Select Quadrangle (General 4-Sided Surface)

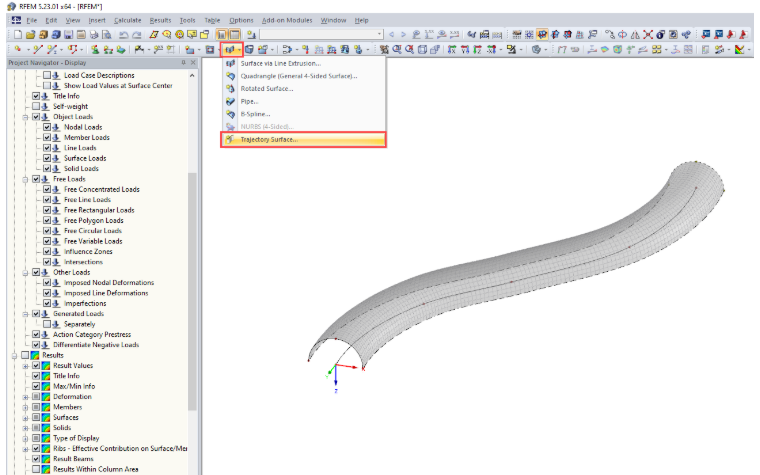point(303,76)
